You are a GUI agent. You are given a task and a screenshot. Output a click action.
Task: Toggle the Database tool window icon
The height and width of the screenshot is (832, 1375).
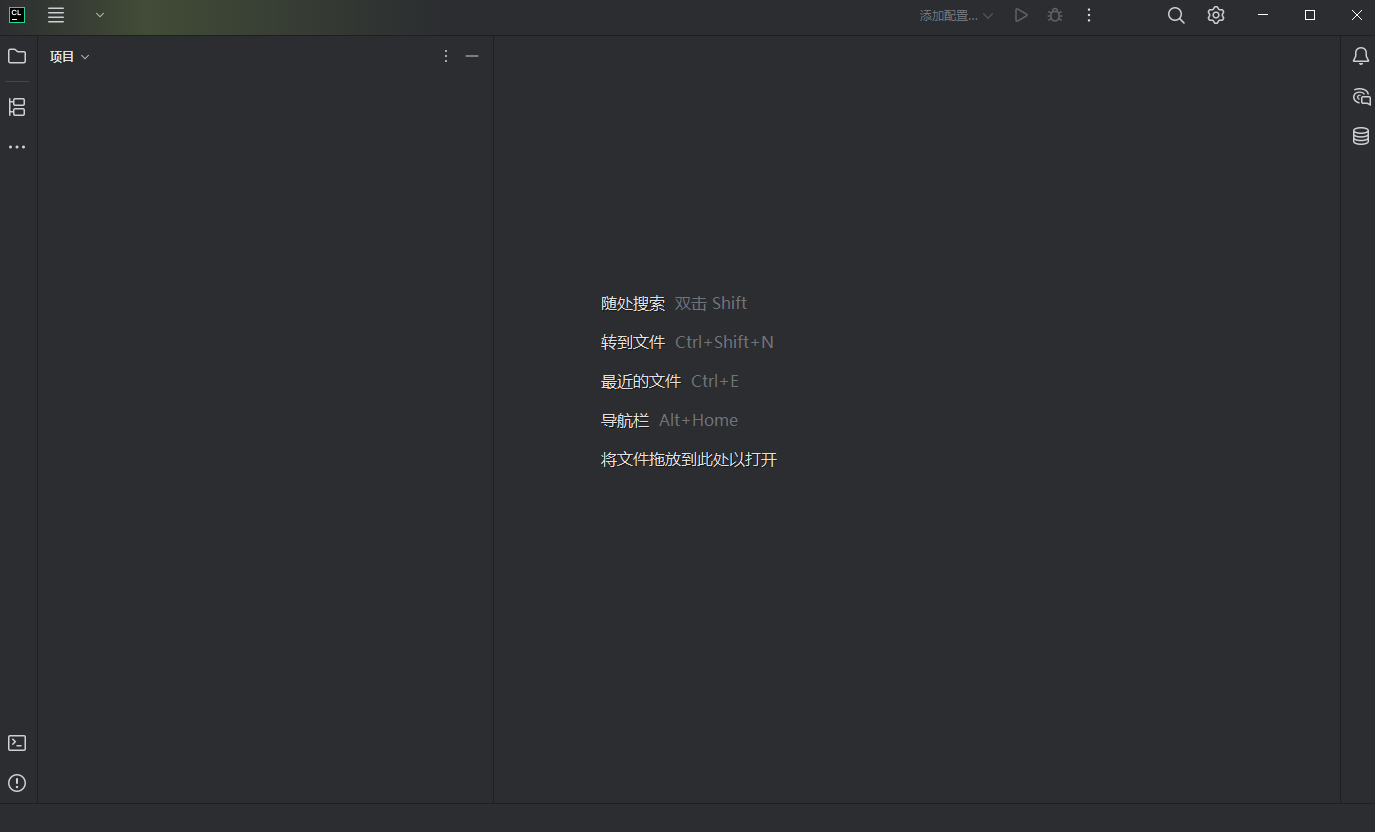click(x=1360, y=136)
